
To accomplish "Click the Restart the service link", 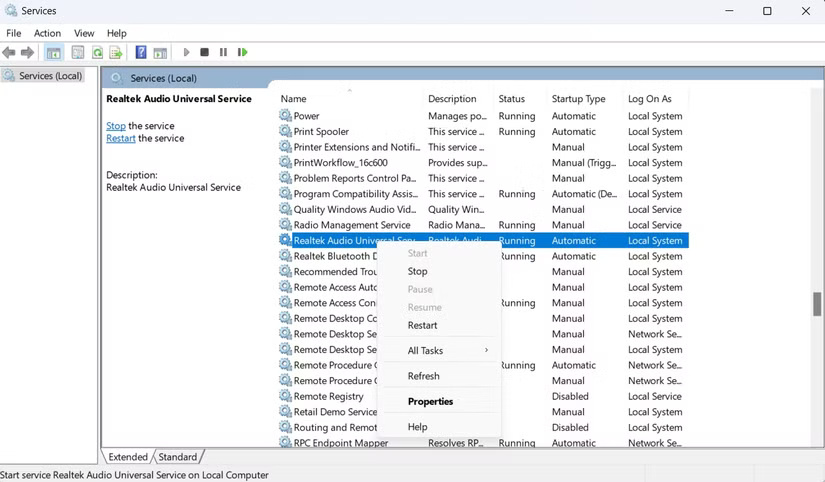I will [x=120, y=139].
